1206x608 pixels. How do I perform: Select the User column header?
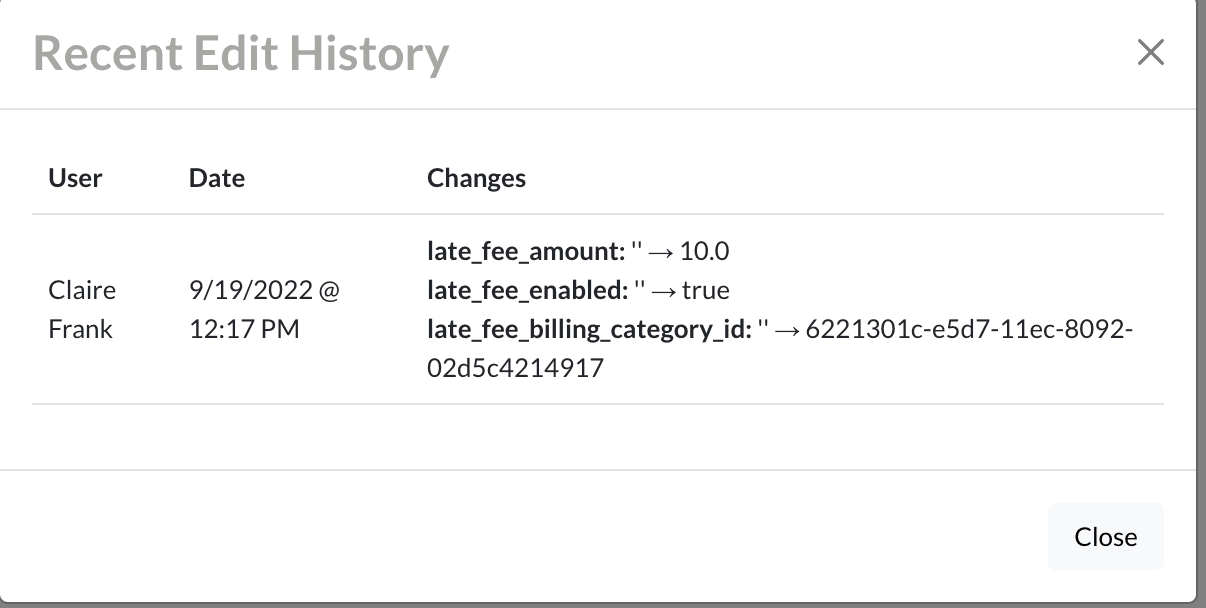[x=75, y=178]
